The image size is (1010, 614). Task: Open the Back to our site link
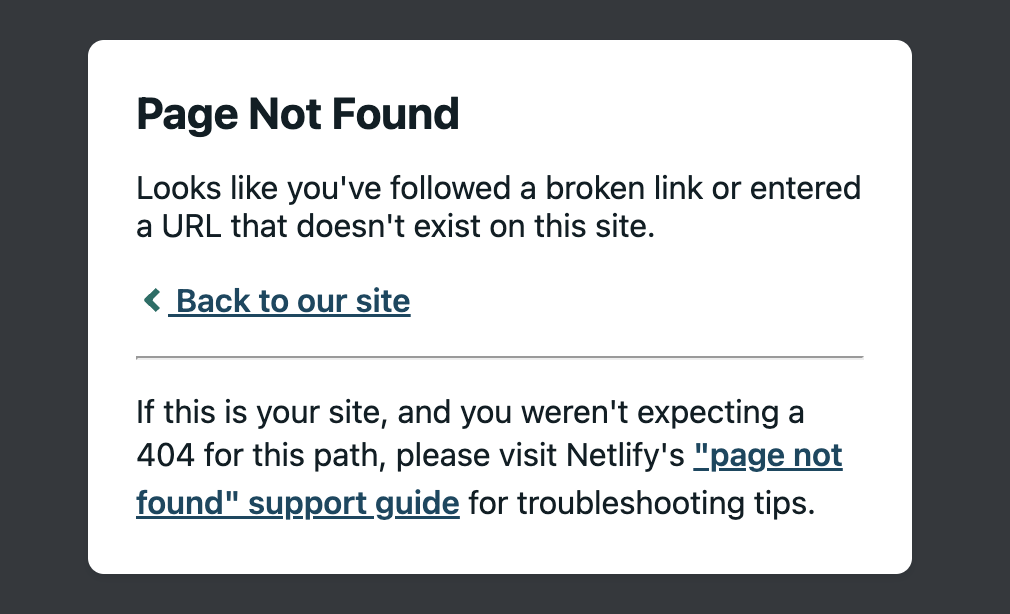click(x=289, y=300)
